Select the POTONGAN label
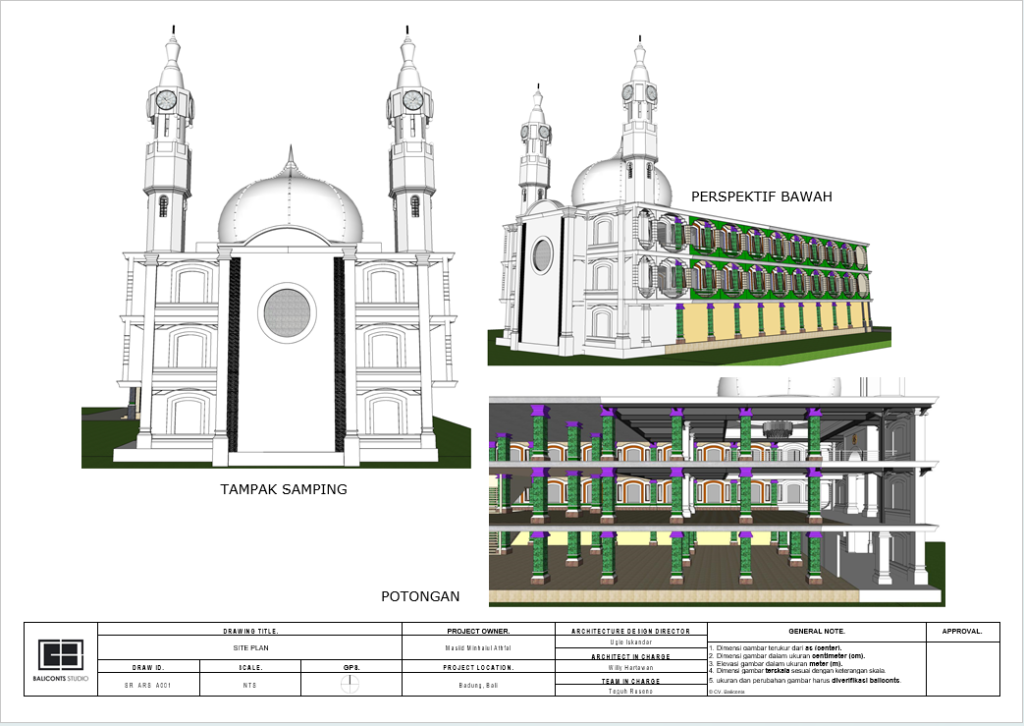The image size is (1024, 726). (x=420, y=596)
